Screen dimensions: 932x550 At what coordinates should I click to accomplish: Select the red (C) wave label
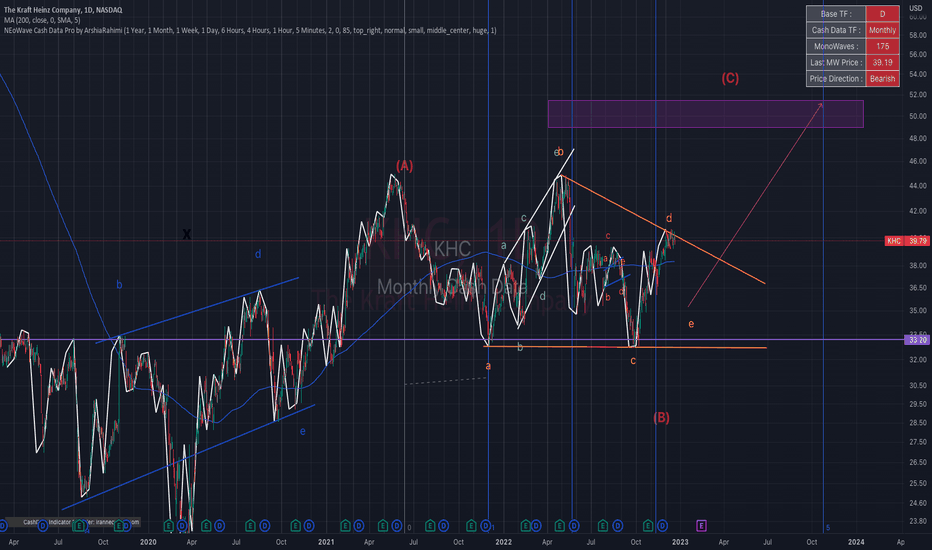730,78
